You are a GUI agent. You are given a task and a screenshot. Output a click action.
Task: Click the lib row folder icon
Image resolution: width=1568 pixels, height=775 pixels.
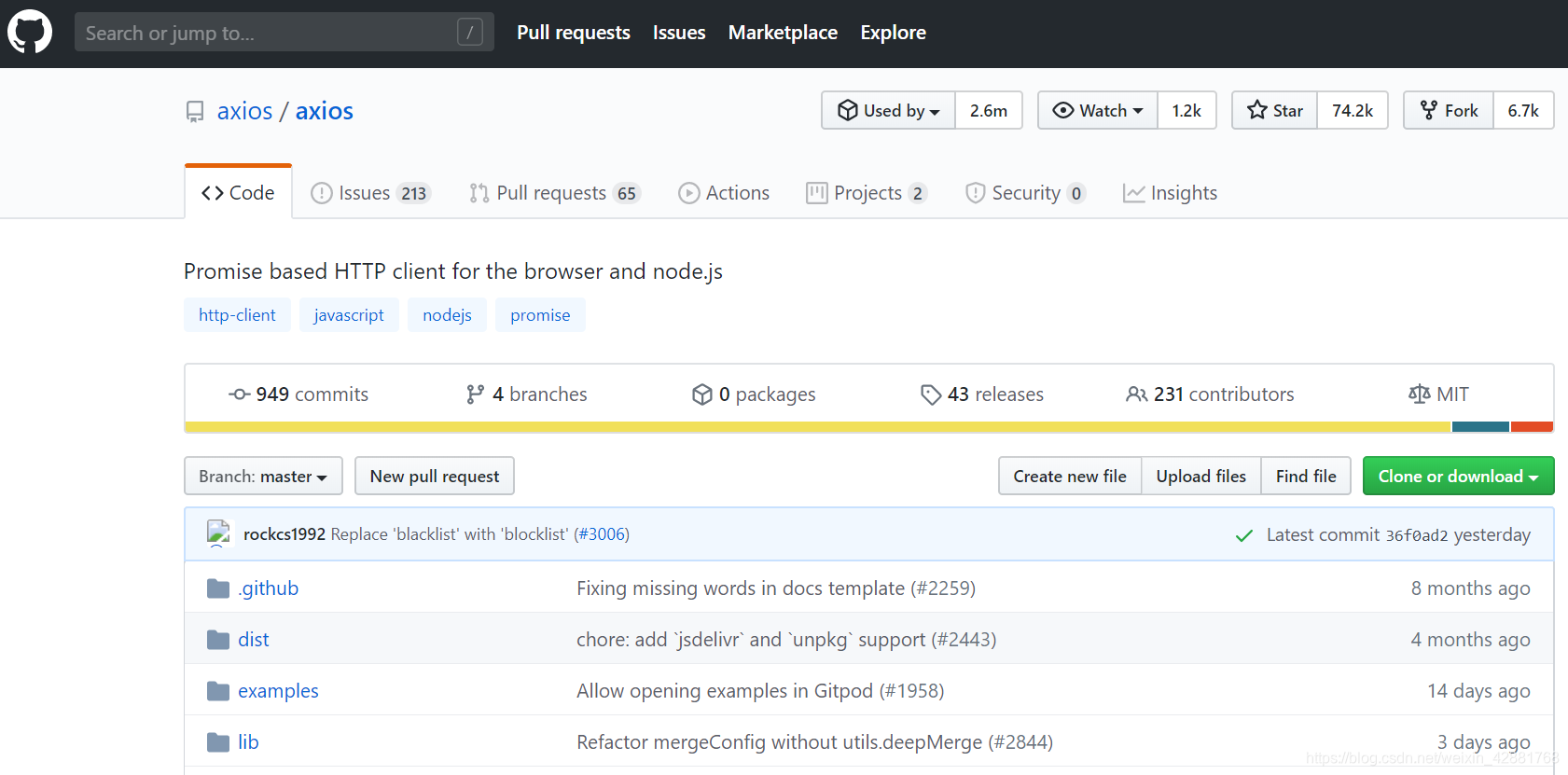218,742
